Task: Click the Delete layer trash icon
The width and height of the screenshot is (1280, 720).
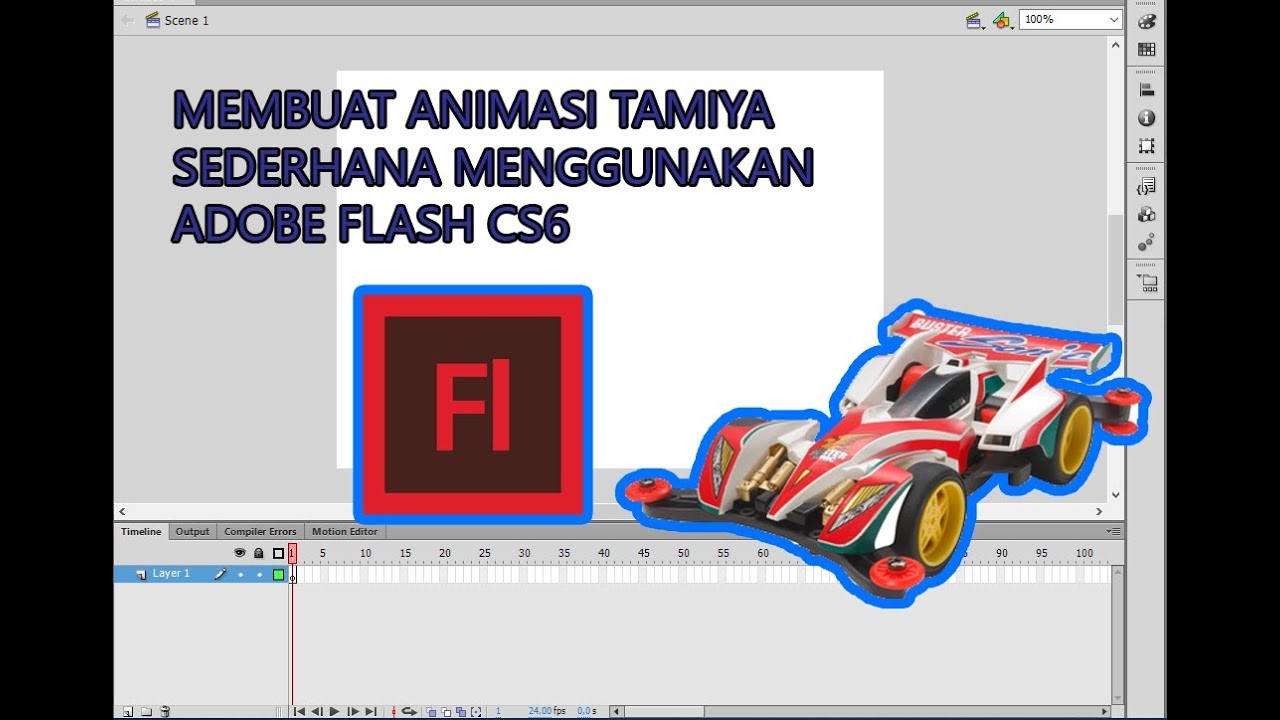Action: (166, 712)
